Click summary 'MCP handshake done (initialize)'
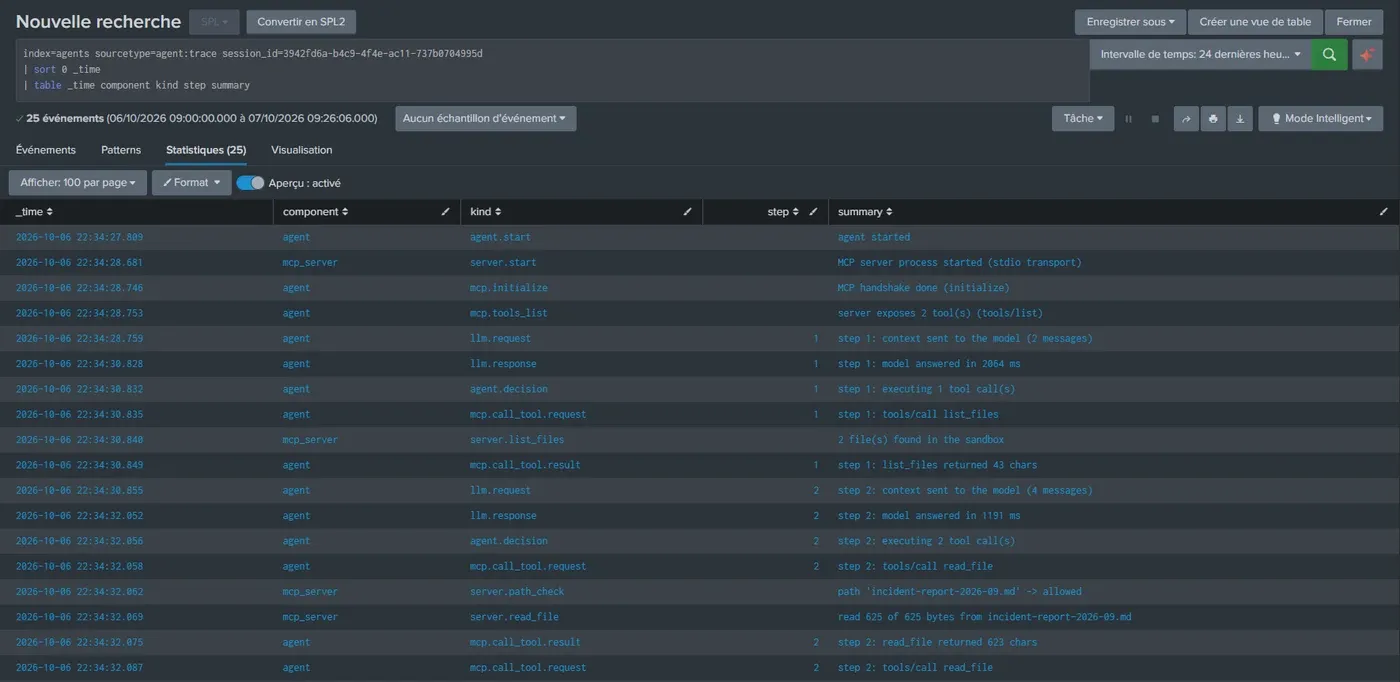 click(x=924, y=288)
